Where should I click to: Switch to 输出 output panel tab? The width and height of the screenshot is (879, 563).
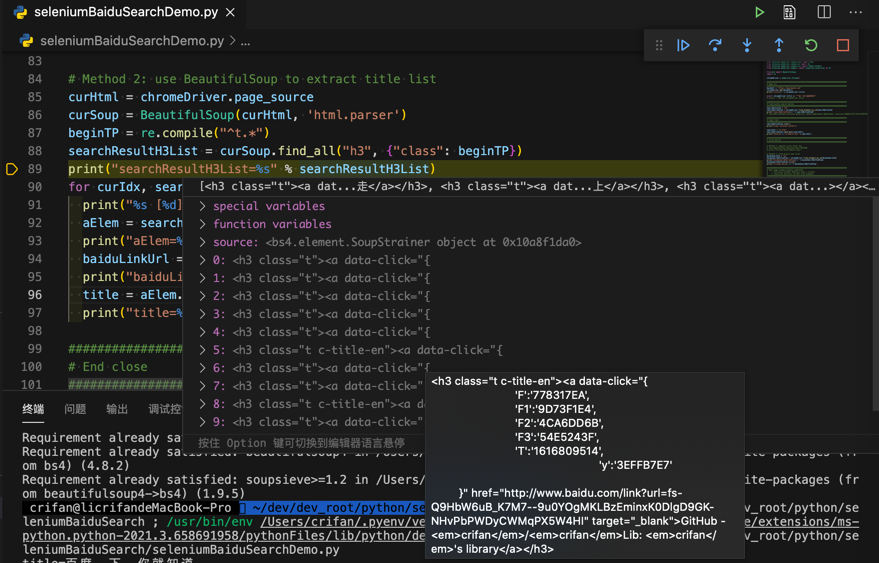point(117,409)
